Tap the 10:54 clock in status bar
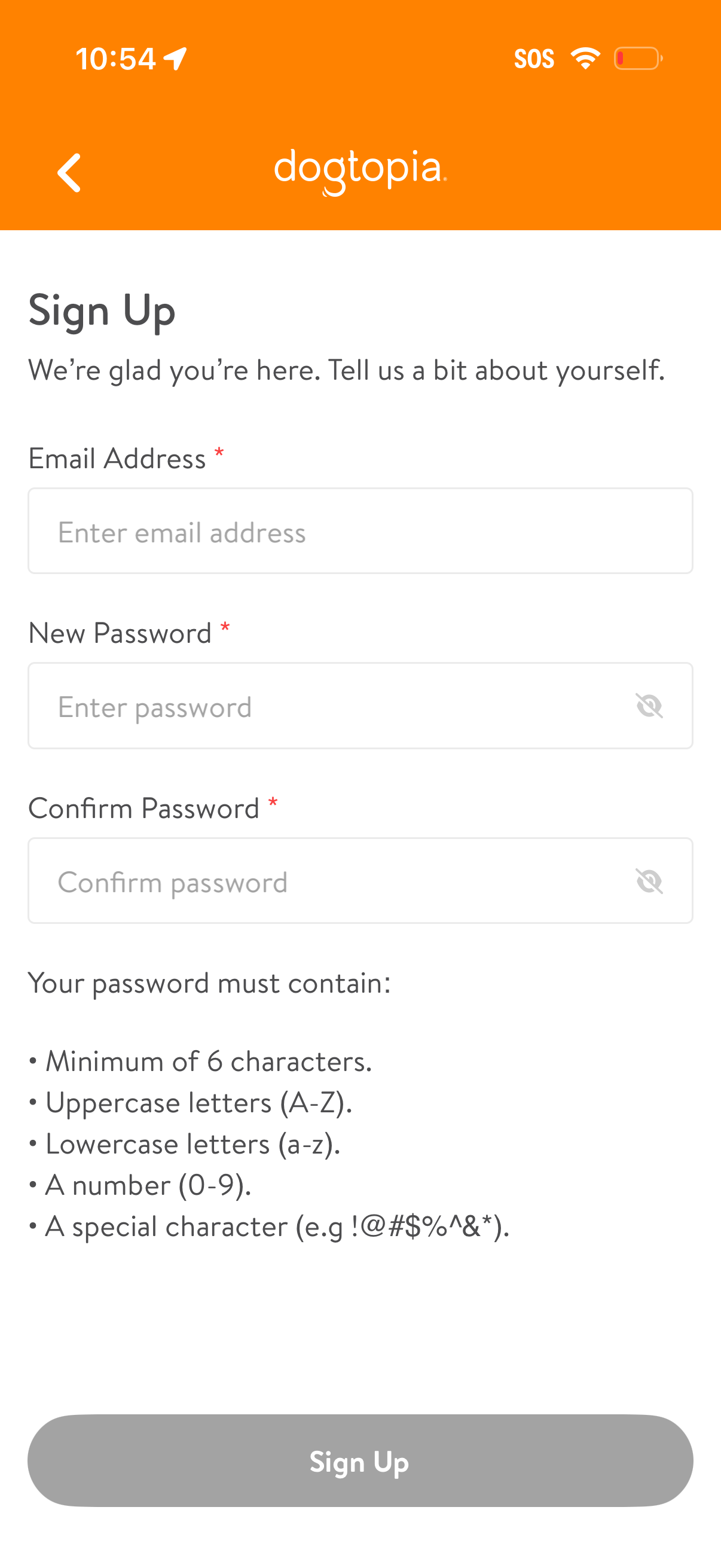The width and height of the screenshot is (721, 1568). tap(115, 59)
